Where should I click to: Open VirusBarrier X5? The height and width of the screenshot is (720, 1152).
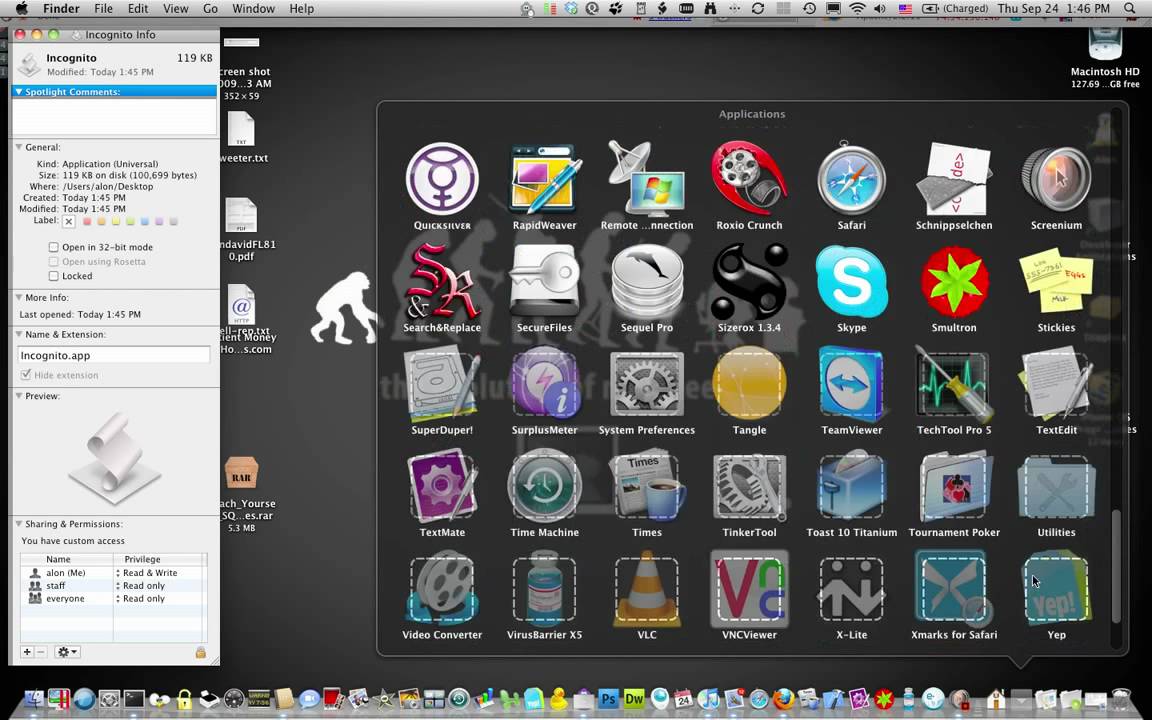click(x=544, y=588)
